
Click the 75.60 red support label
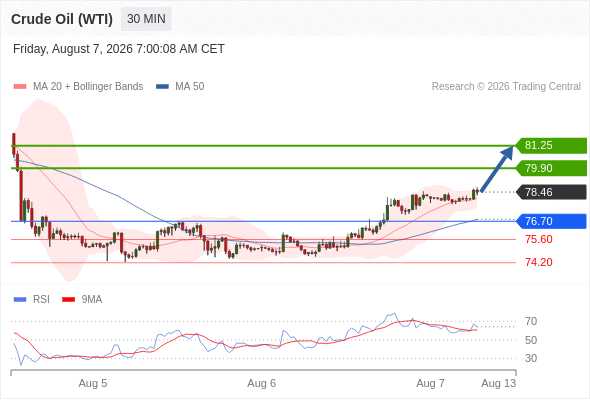538,239
